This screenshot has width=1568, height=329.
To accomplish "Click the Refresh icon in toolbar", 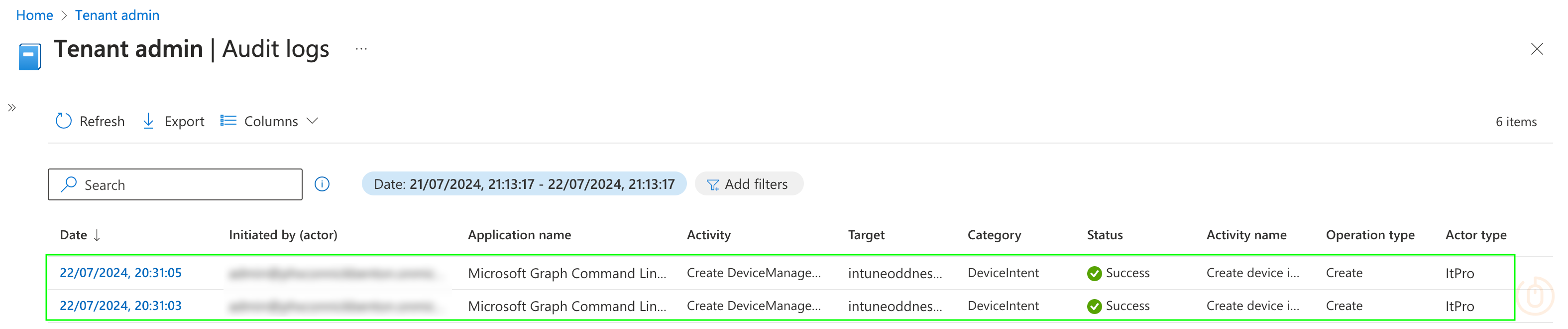I will coord(63,121).
